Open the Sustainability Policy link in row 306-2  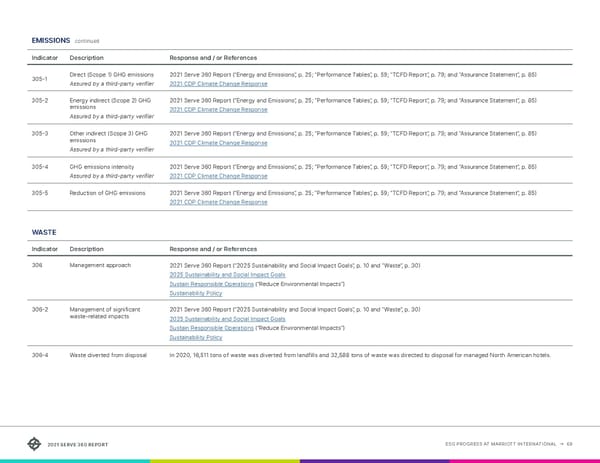196,338
